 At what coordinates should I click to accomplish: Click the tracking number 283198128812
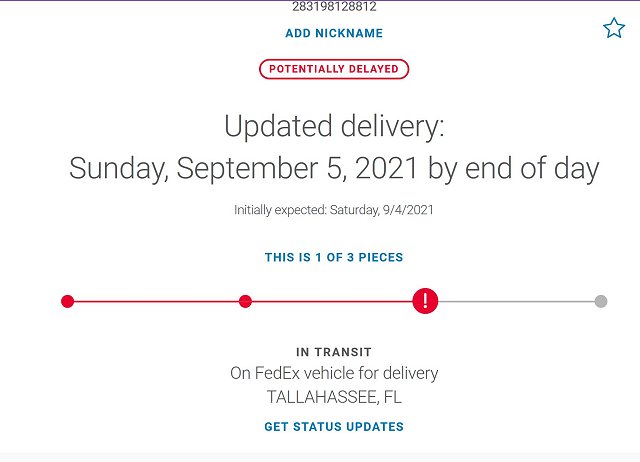coord(334,7)
